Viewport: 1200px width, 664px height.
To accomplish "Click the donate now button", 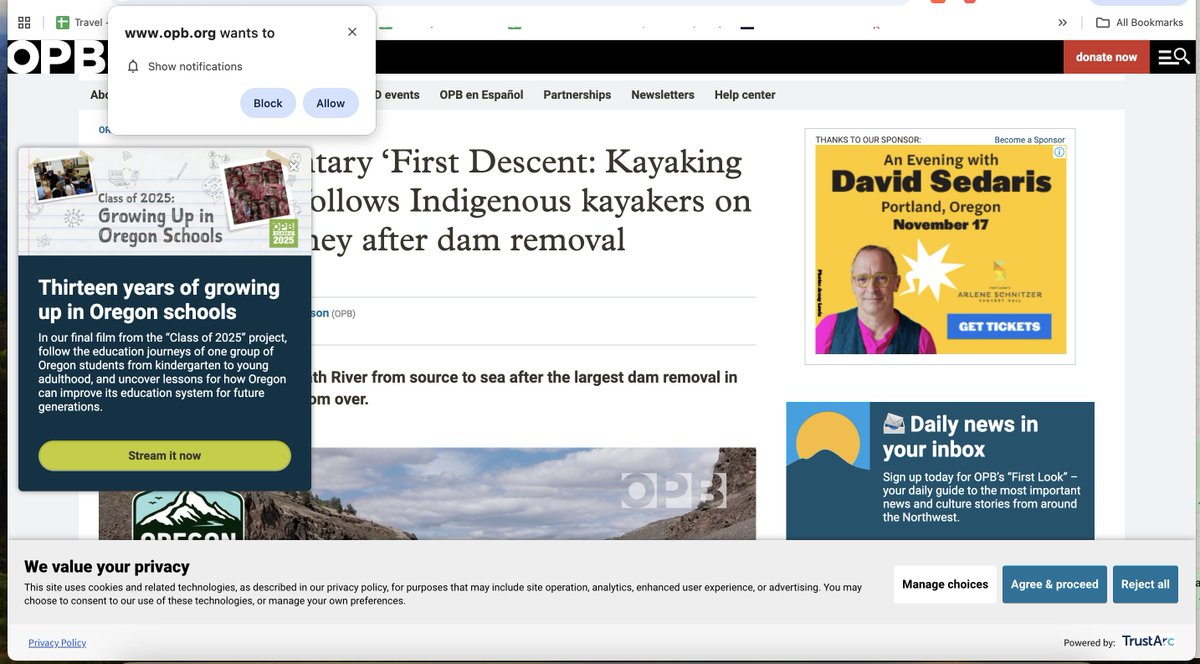I will pos(1106,57).
